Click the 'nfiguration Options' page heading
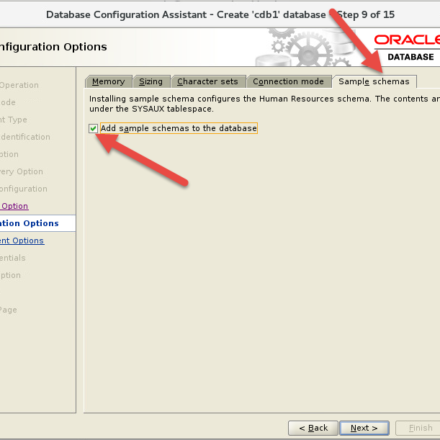Image resolution: width=440 pixels, height=440 pixels. click(x=53, y=47)
